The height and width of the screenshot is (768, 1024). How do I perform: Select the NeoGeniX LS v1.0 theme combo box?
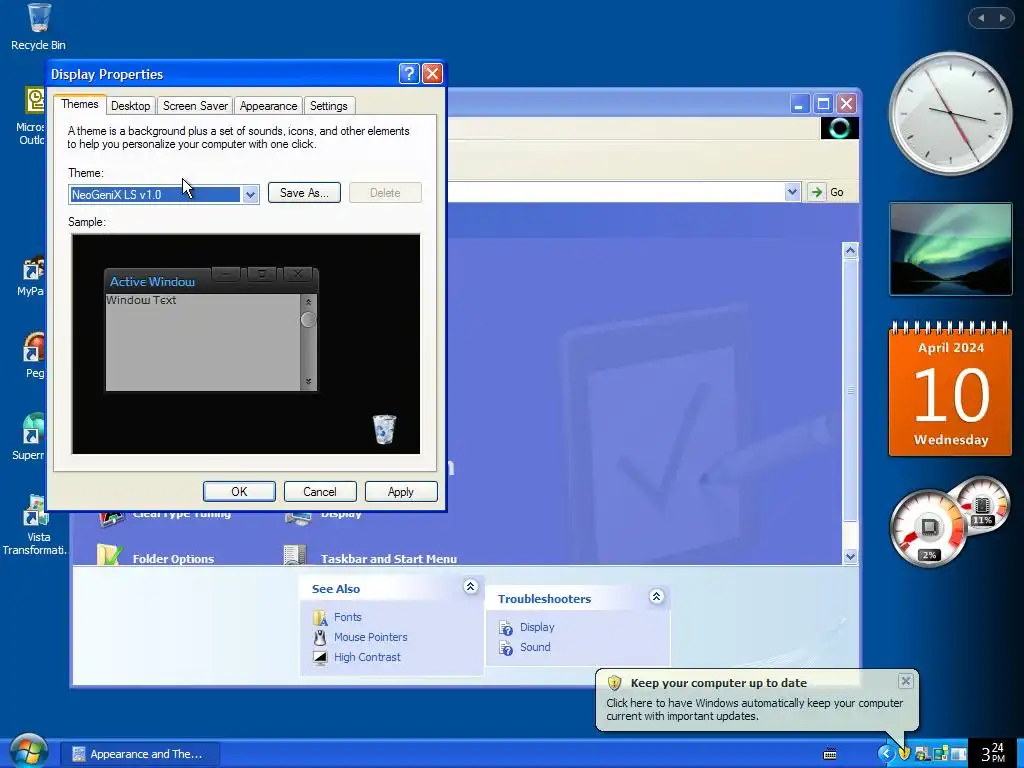click(x=163, y=195)
